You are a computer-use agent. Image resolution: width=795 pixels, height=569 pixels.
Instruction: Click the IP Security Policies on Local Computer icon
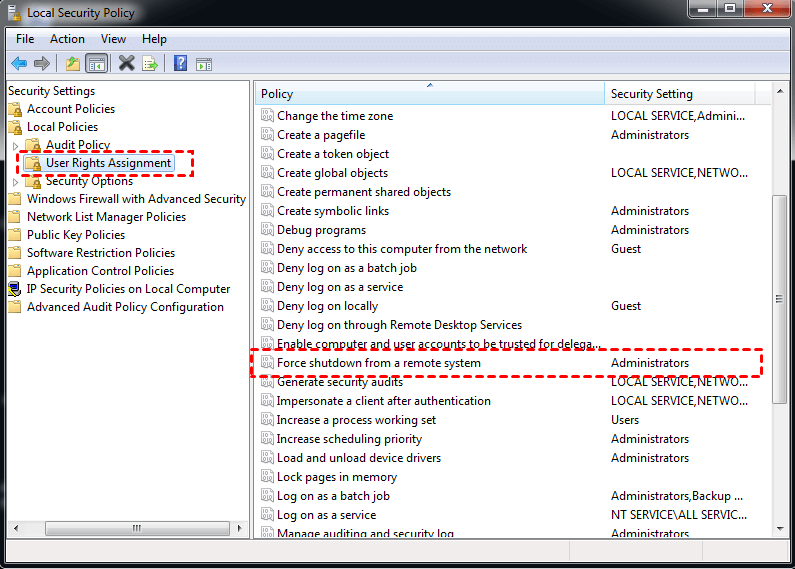coord(15,289)
